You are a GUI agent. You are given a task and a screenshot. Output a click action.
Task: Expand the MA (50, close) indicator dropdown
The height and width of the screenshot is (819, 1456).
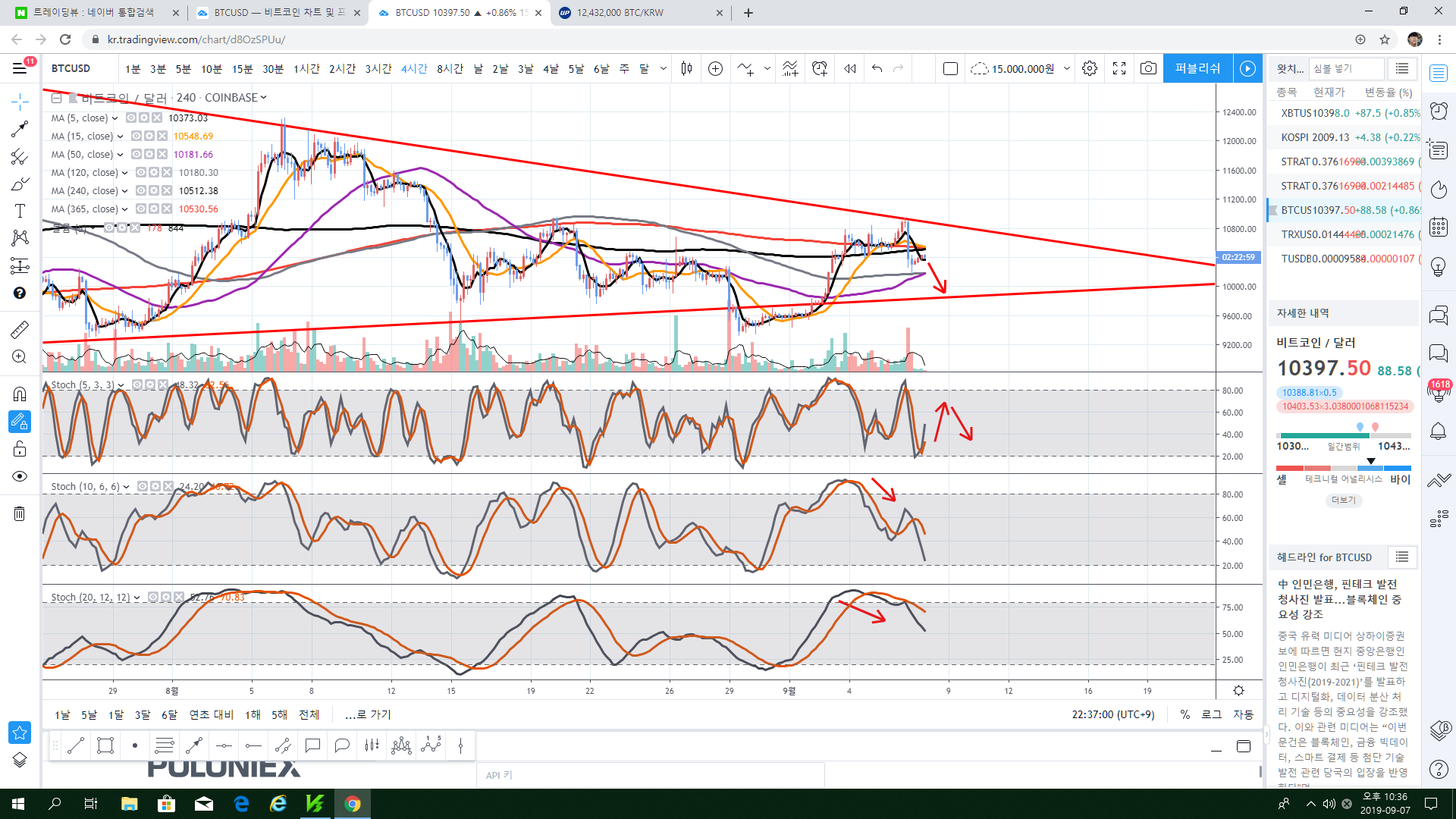[121, 154]
